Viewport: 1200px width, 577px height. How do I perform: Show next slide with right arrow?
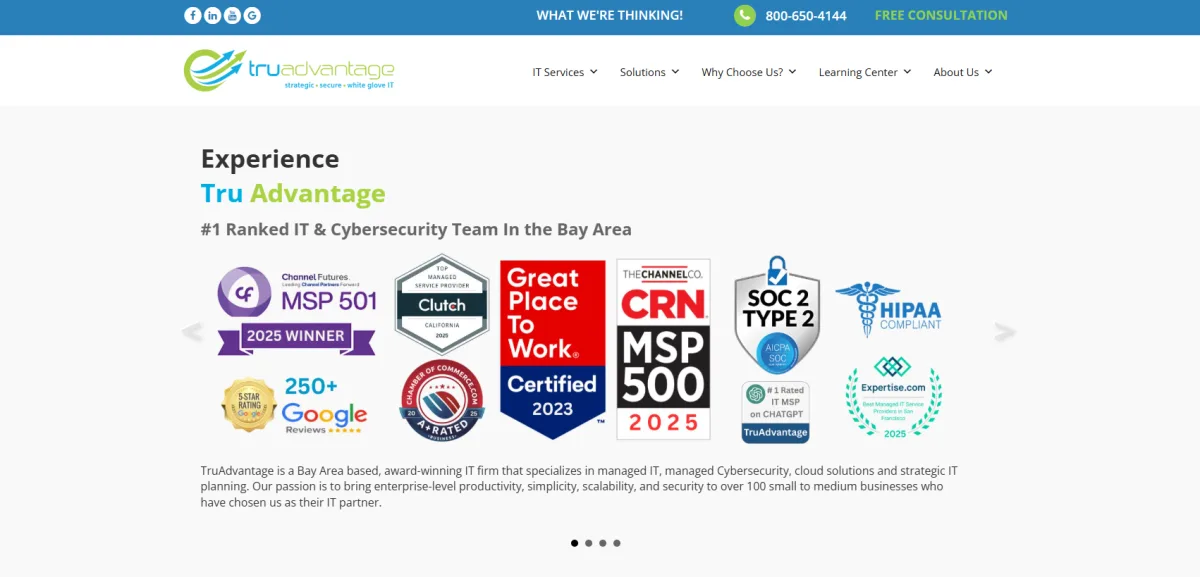pos(1005,332)
